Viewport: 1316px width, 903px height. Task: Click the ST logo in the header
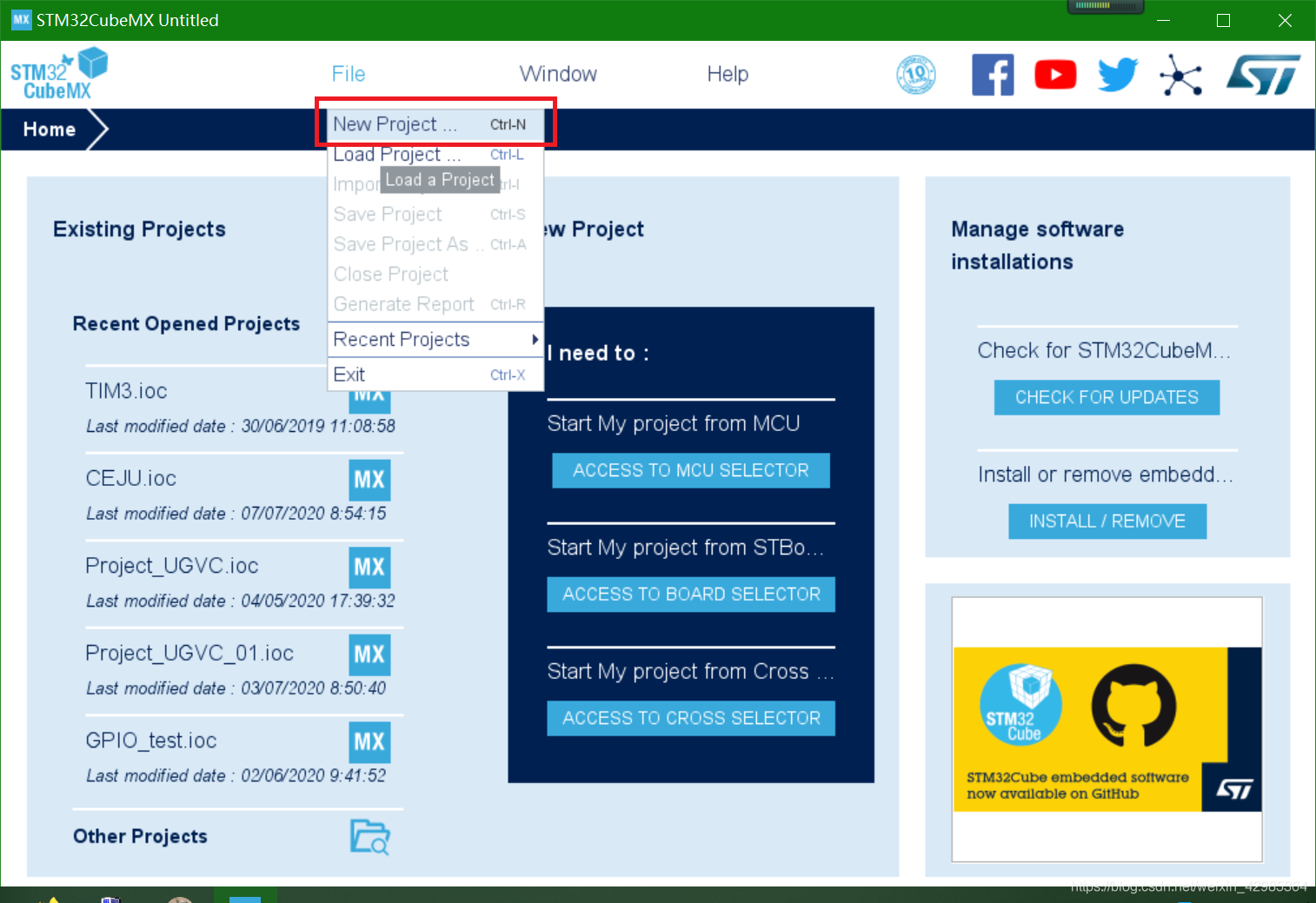[1263, 75]
